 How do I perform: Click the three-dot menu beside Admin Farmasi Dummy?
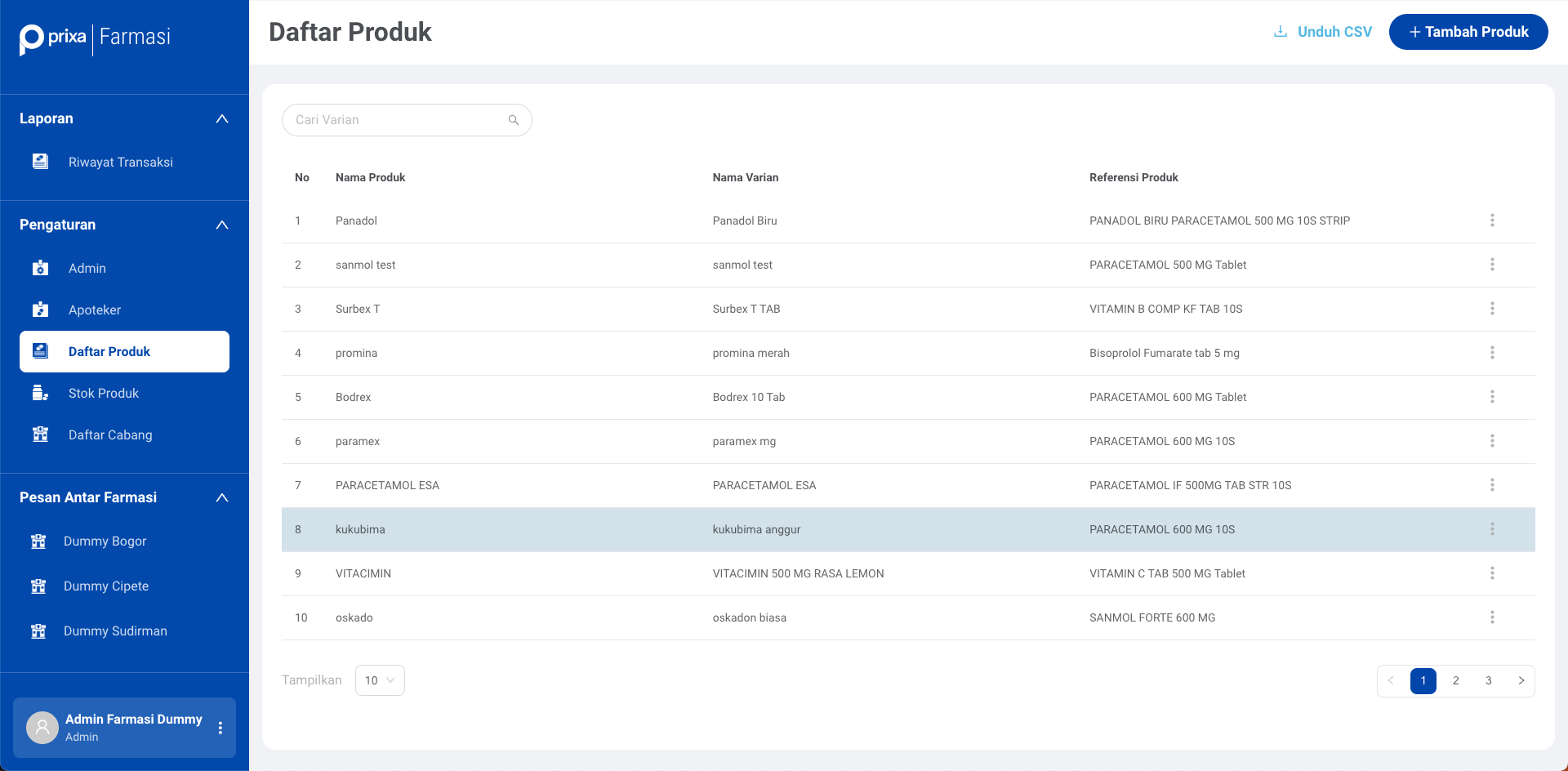220,728
